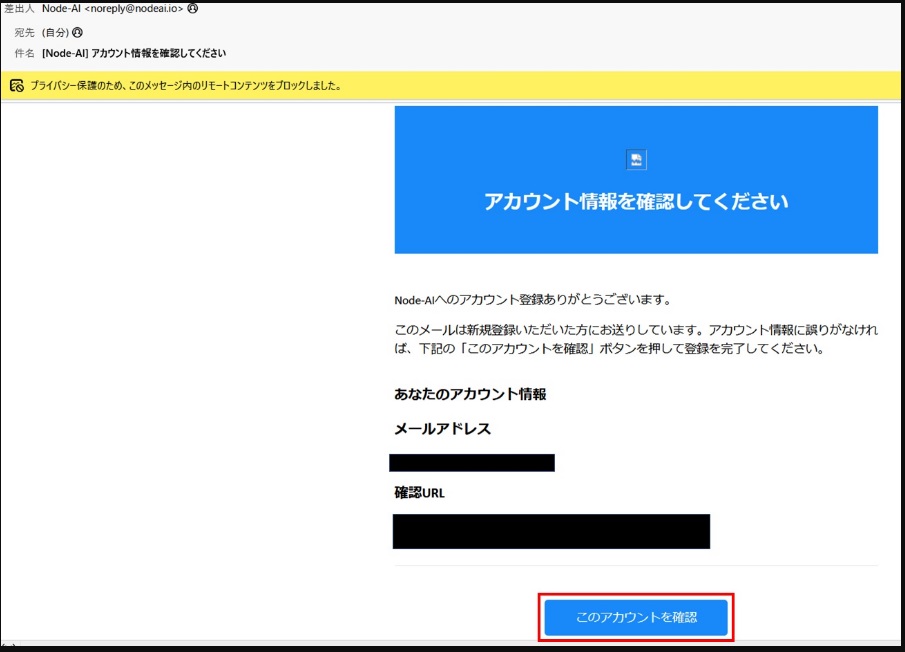905x652 pixels.
Task: Click the blue banner headline text
Action: tap(636, 200)
